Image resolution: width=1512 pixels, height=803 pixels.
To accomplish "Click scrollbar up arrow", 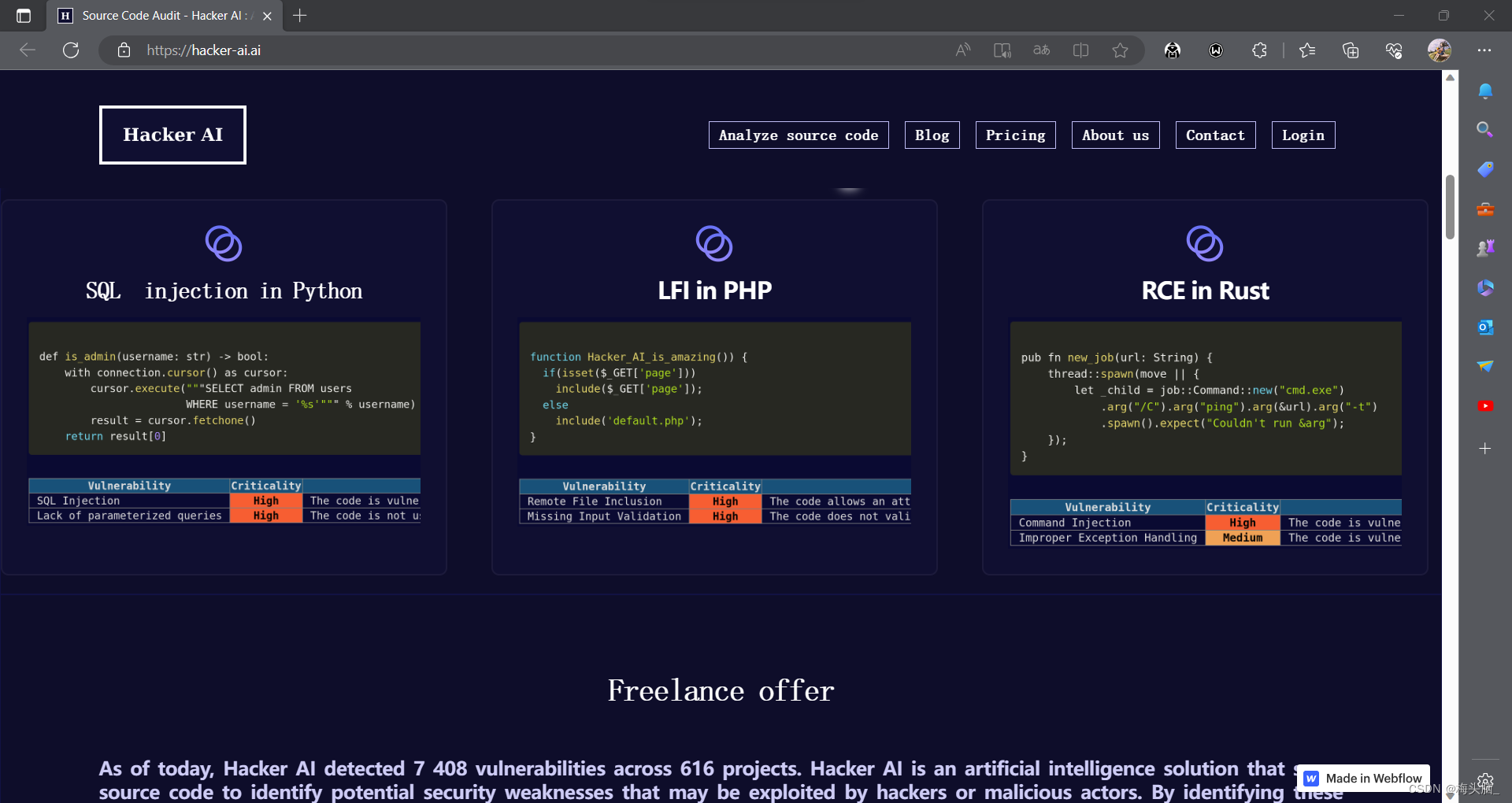I will [1450, 77].
